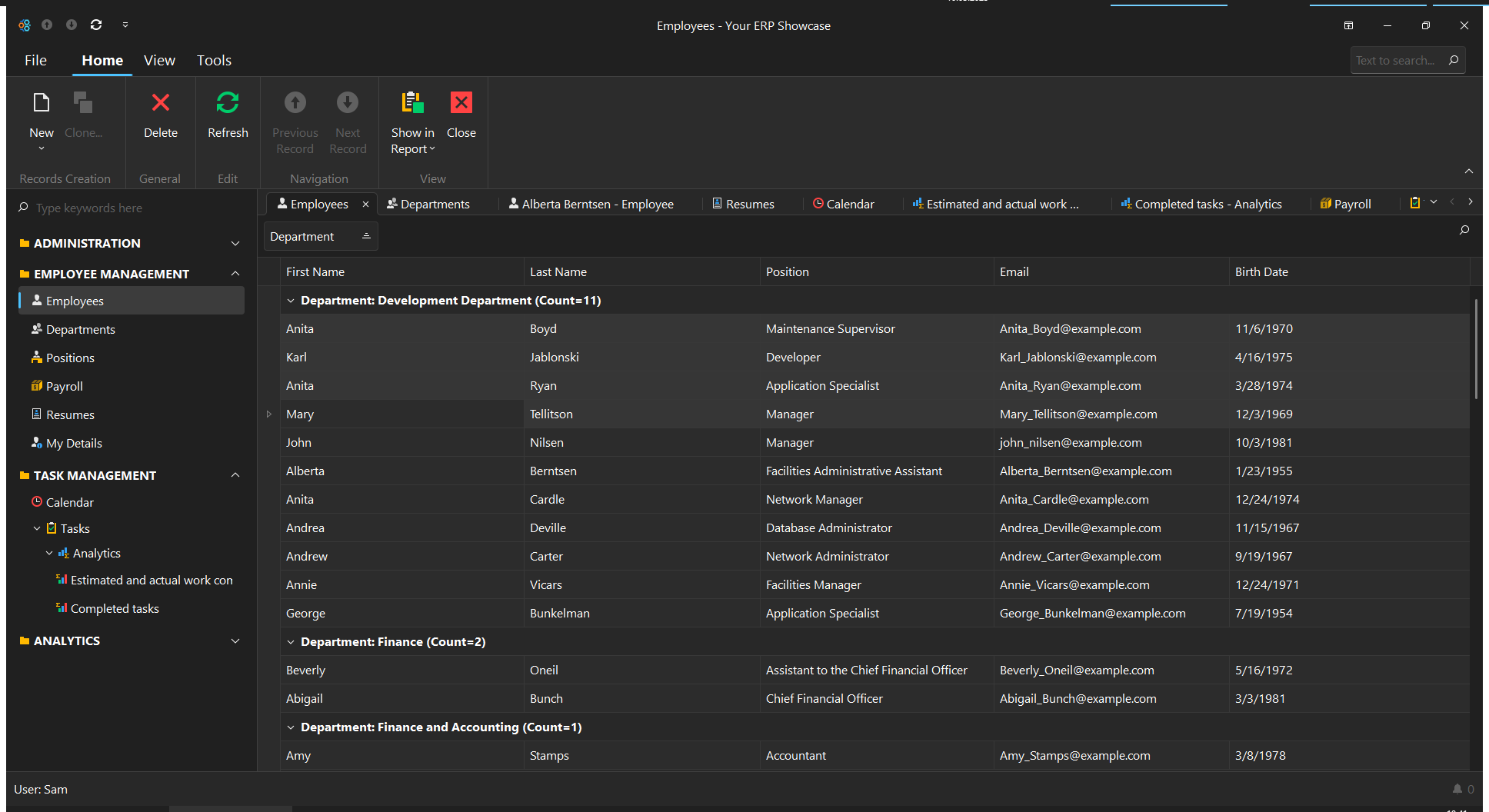The width and height of the screenshot is (1489, 812).
Task: Collapse the Analytics tree node
Action: [x=49, y=554]
